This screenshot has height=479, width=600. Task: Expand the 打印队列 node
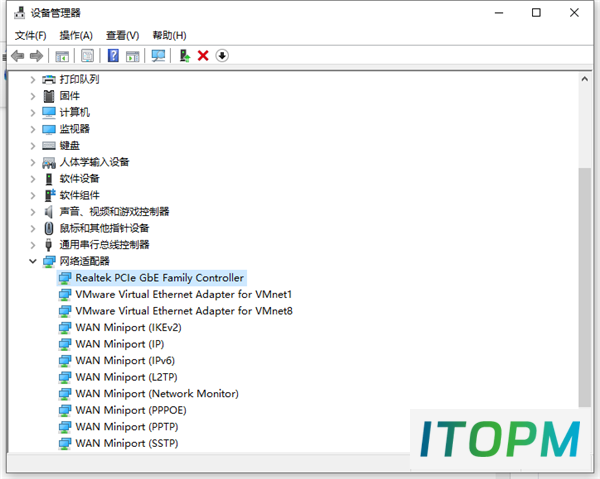[33, 80]
